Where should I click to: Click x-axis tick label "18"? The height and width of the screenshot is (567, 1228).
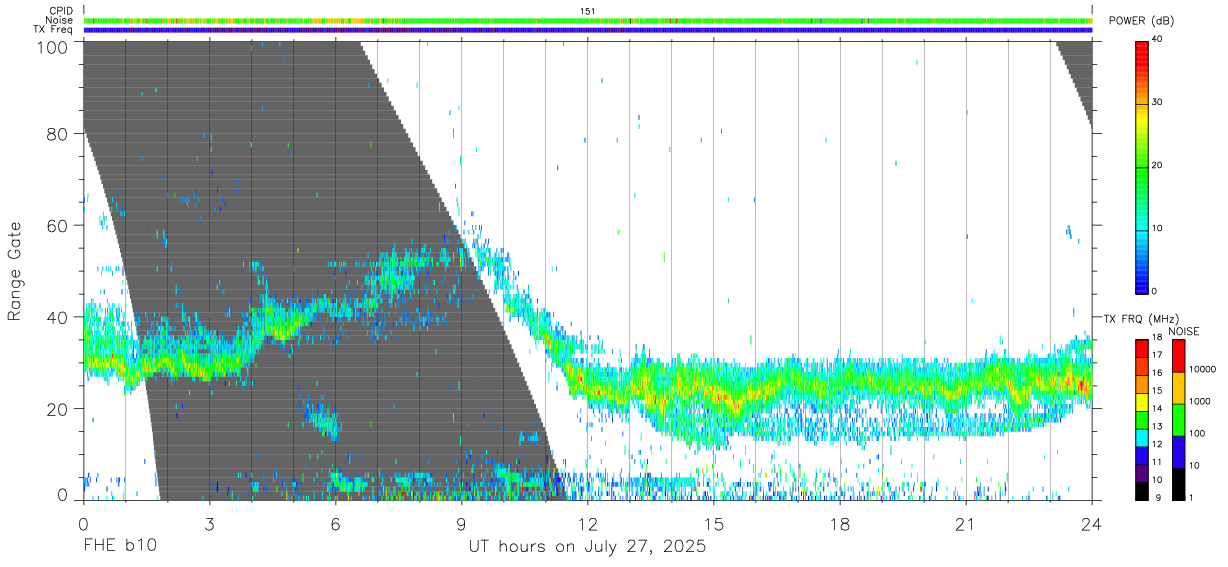click(840, 523)
